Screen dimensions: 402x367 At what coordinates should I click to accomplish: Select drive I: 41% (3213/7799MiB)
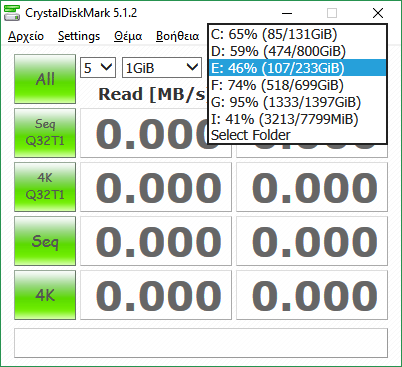click(x=297, y=119)
